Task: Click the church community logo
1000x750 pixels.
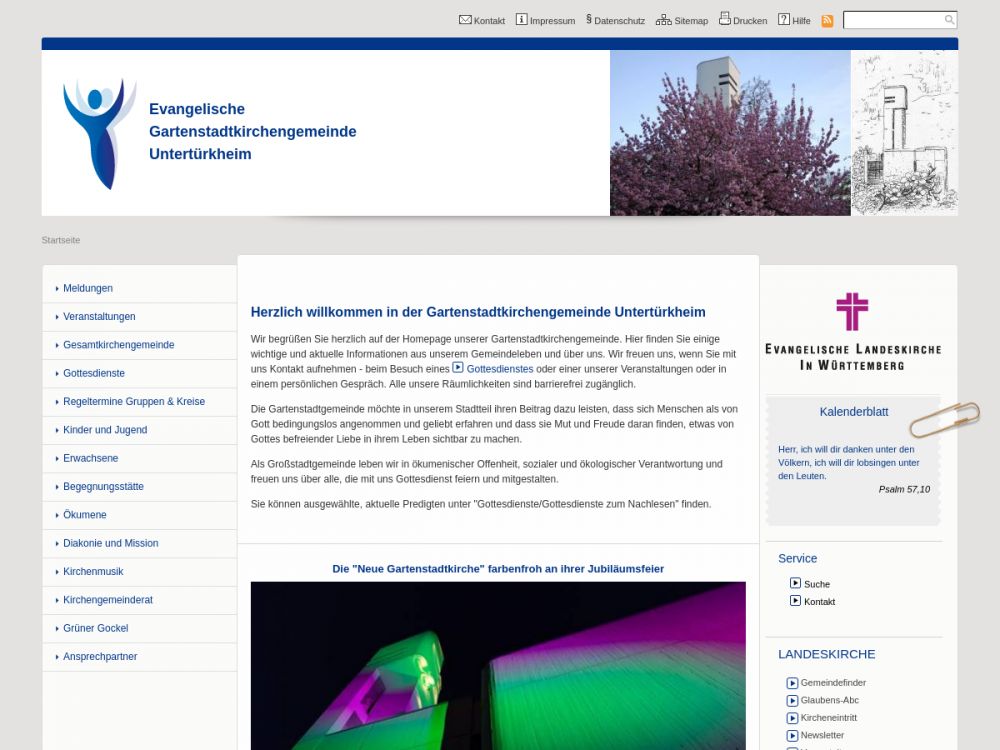Action: (99, 133)
